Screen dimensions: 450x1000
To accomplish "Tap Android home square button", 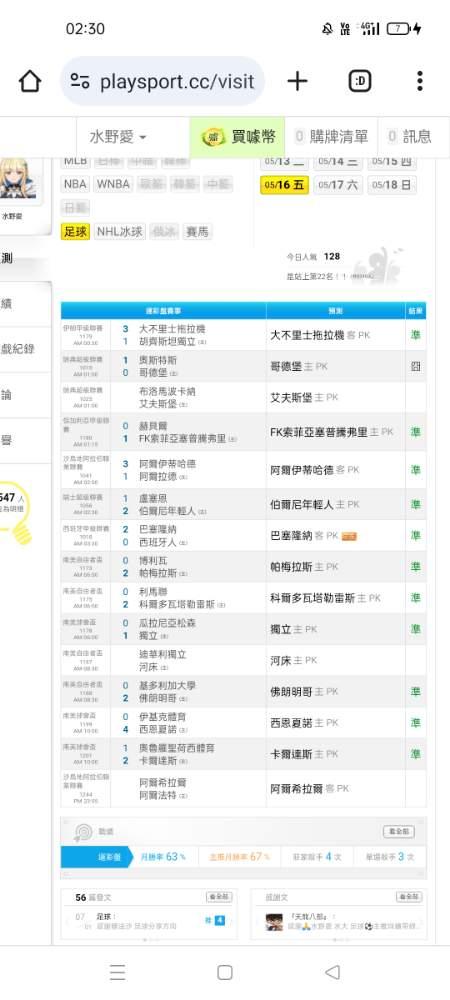I will click(x=224, y=972).
